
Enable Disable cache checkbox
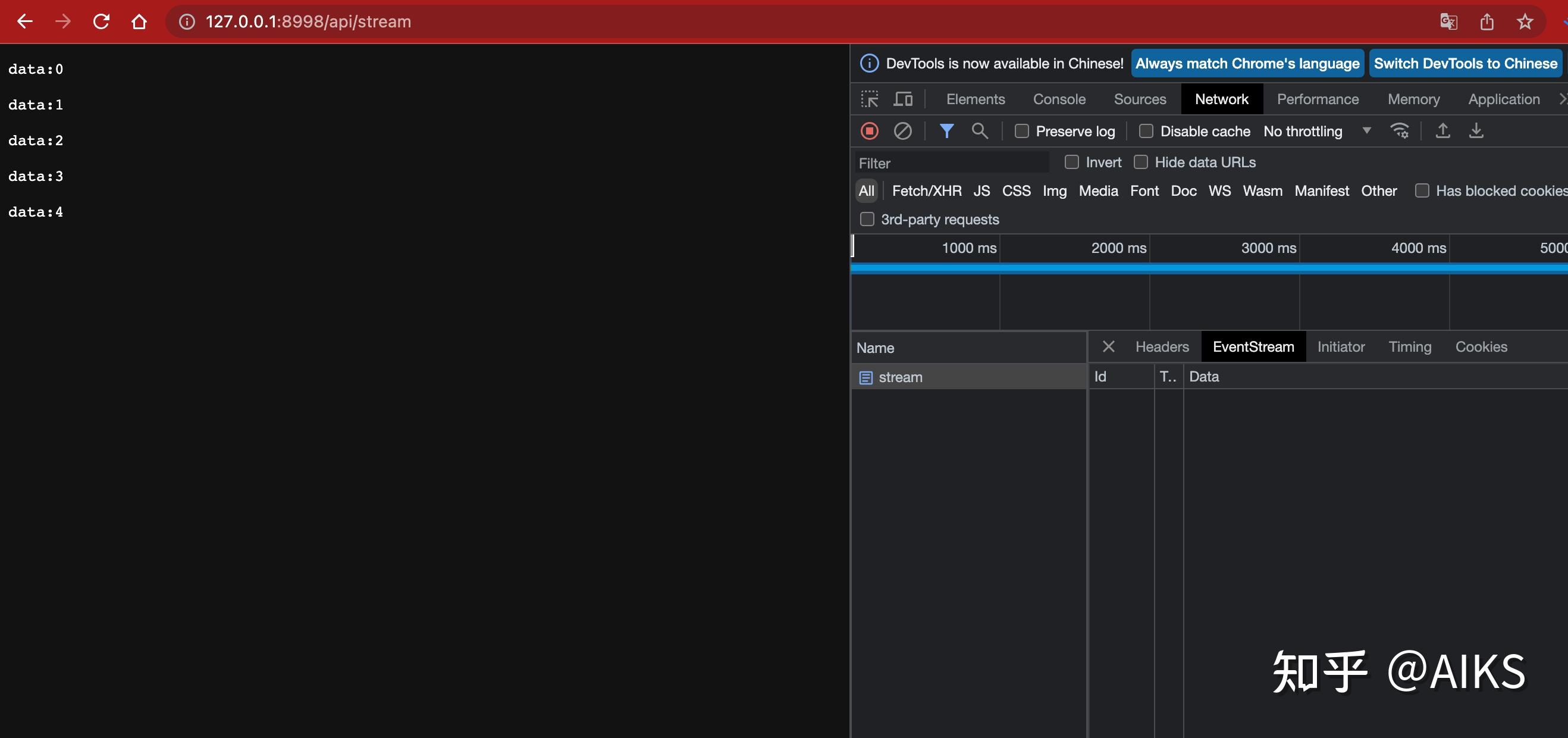coord(1146,132)
